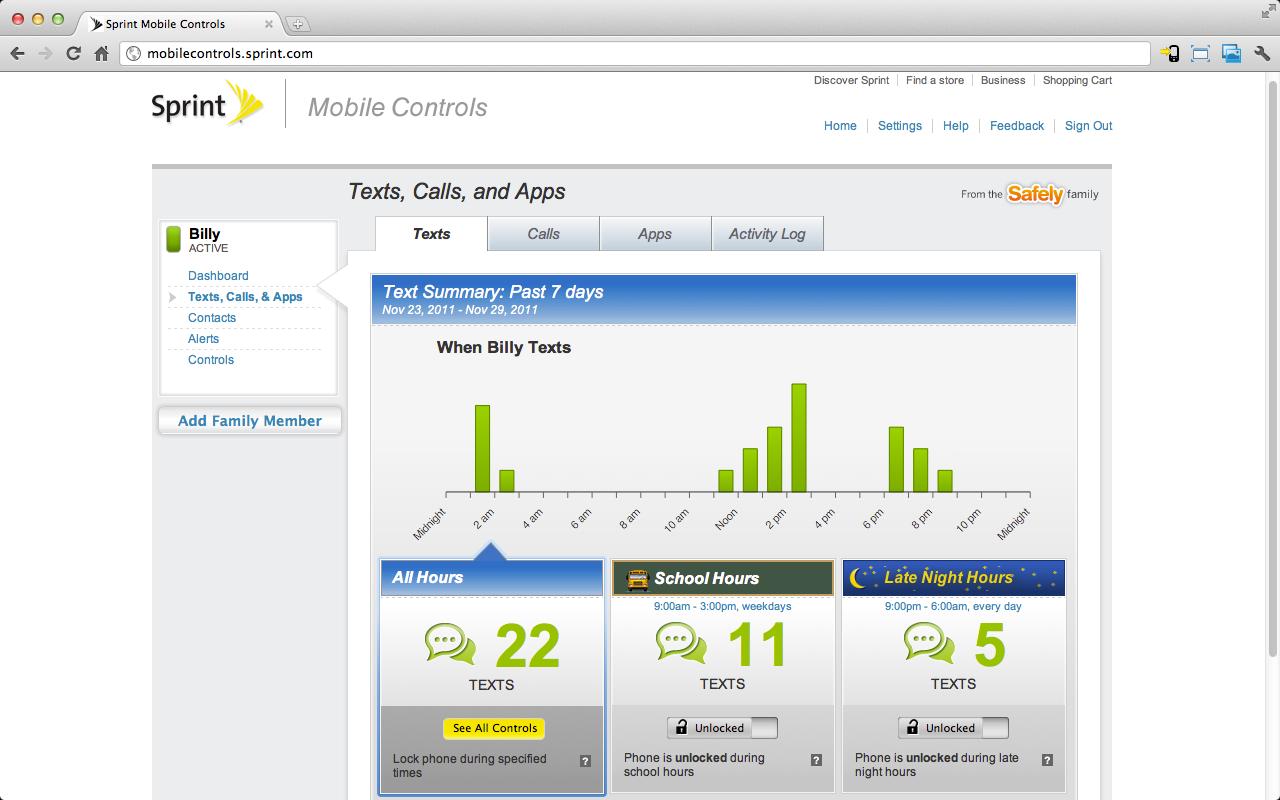Open the Chrome wrench settings menu
The width and height of the screenshot is (1280, 800).
pyautogui.click(x=1261, y=54)
